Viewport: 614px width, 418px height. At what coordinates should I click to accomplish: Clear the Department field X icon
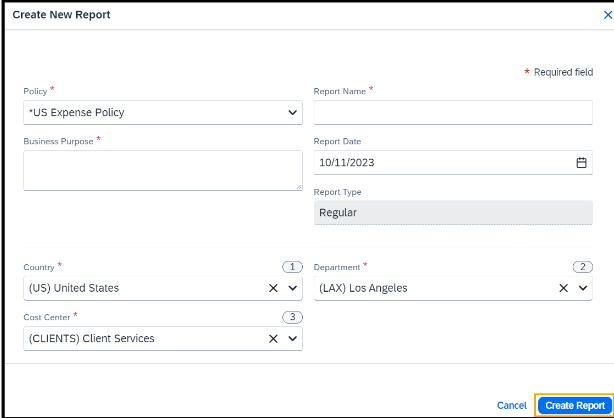tap(563, 288)
